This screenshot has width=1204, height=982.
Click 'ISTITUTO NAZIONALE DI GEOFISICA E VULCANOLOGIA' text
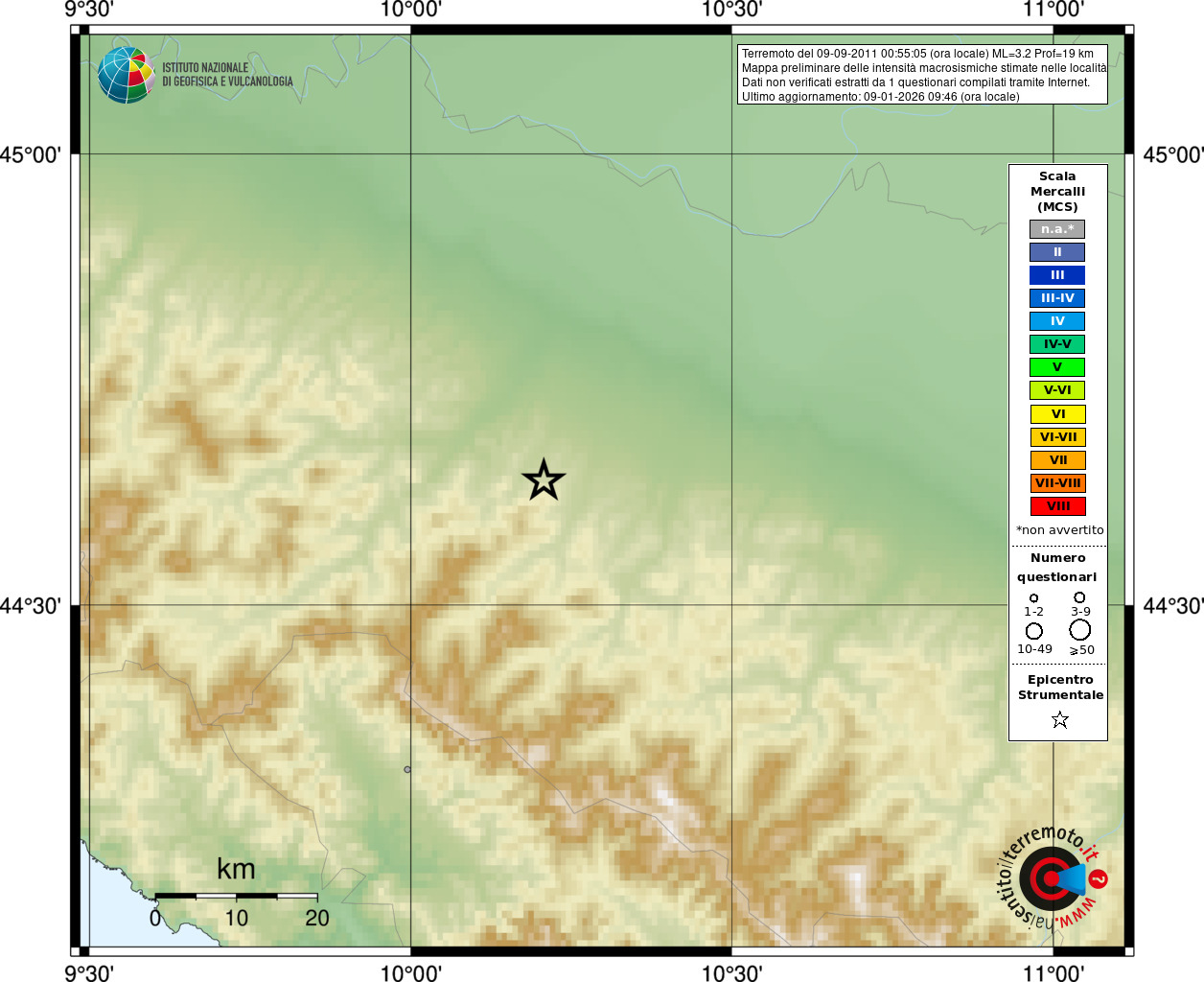227,75
